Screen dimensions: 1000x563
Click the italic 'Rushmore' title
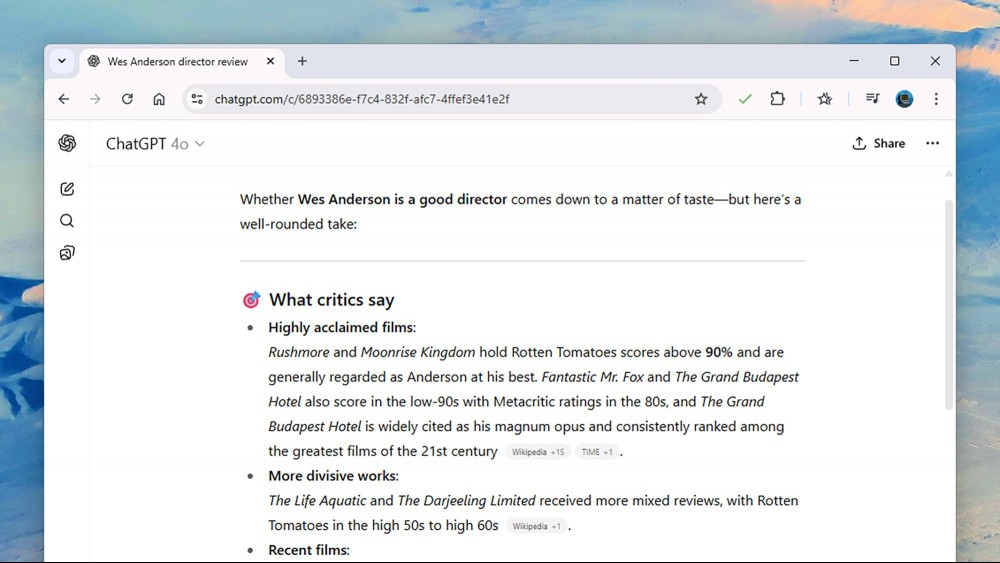(298, 352)
